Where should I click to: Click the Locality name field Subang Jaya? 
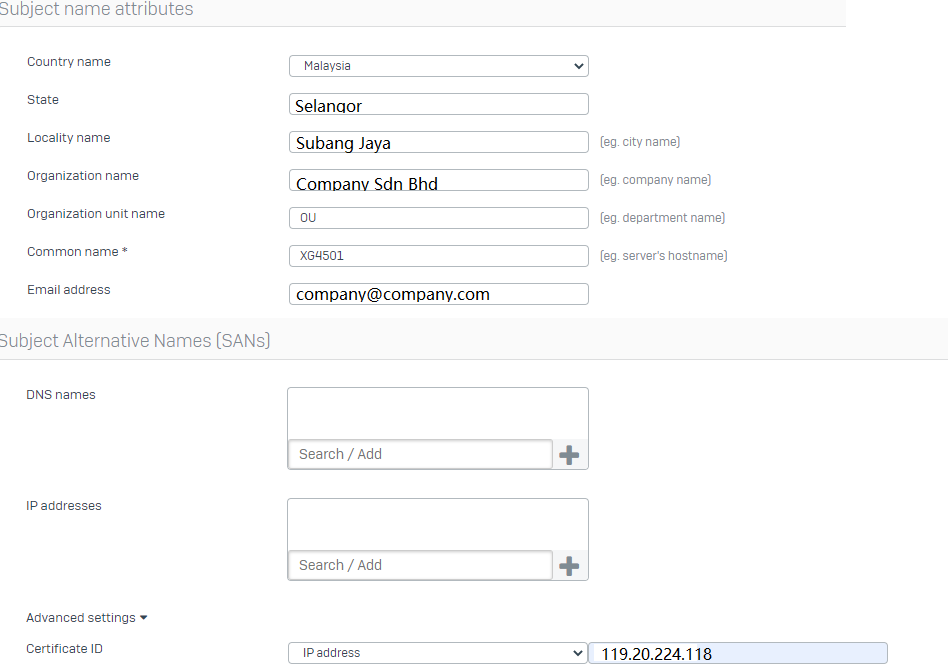tap(439, 142)
